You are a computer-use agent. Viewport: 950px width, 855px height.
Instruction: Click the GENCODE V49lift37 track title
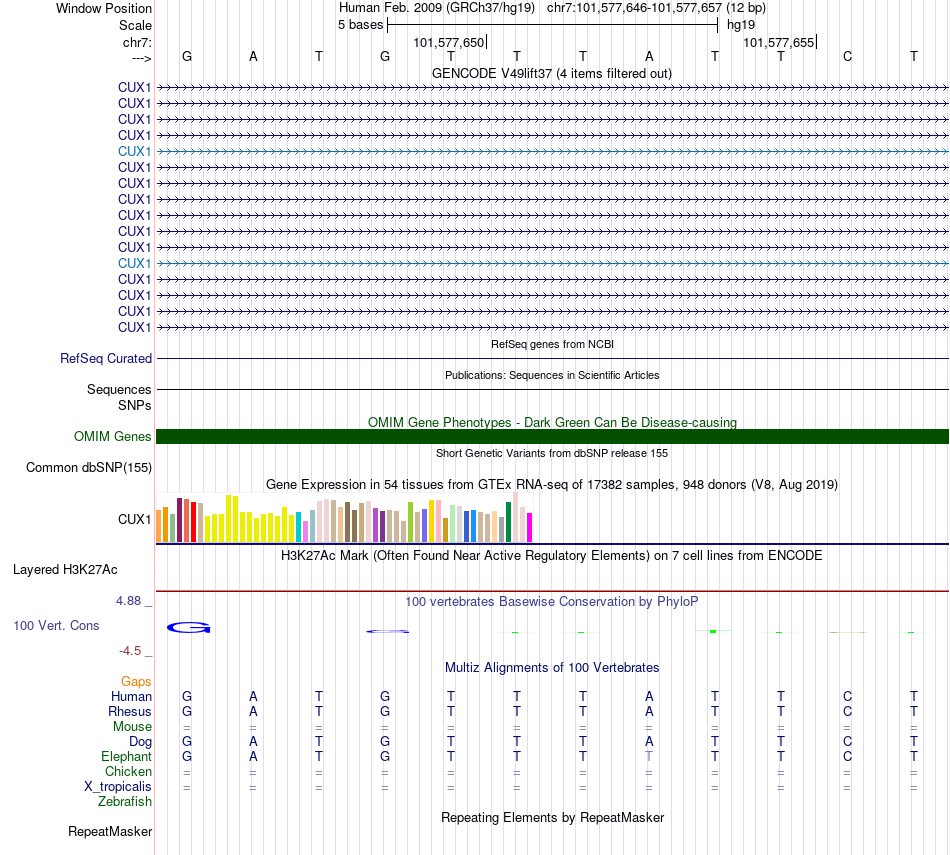pyautogui.click(x=551, y=73)
